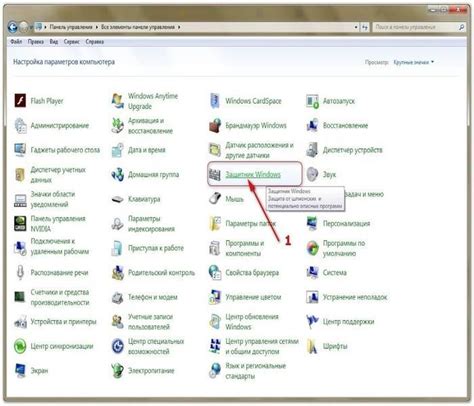Click the control panel search field
The width and height of the screenshot is (474, 406).
415,27
